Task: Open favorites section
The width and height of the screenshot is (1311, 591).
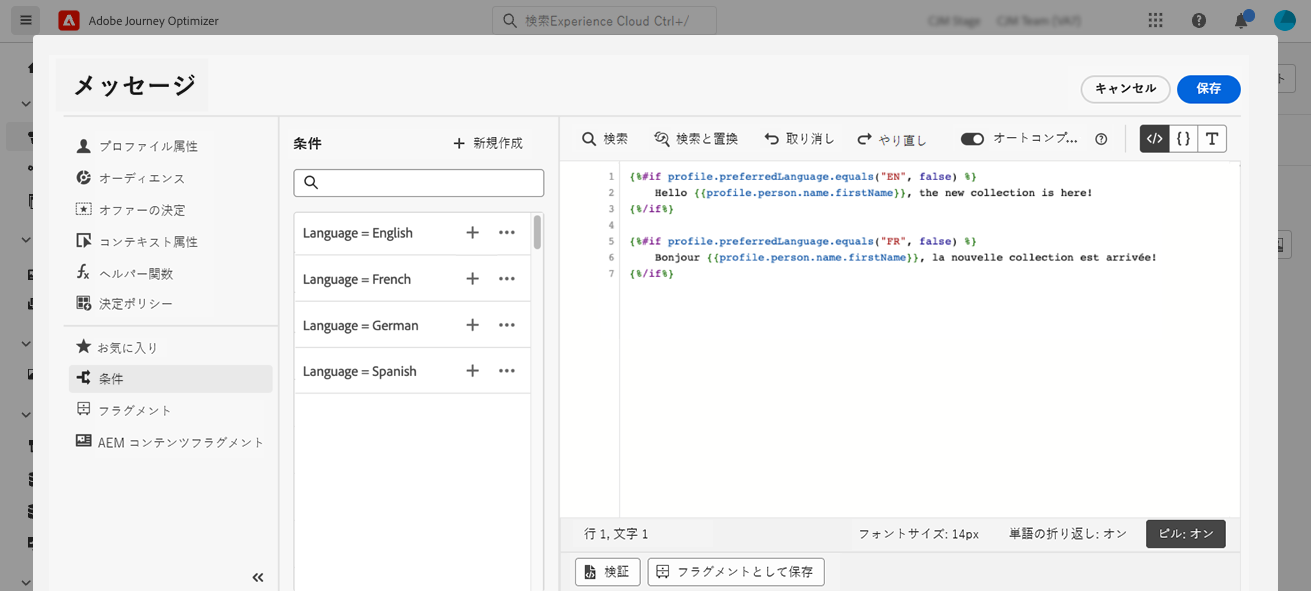Action: pyautogui.click(x=117, y=347)
